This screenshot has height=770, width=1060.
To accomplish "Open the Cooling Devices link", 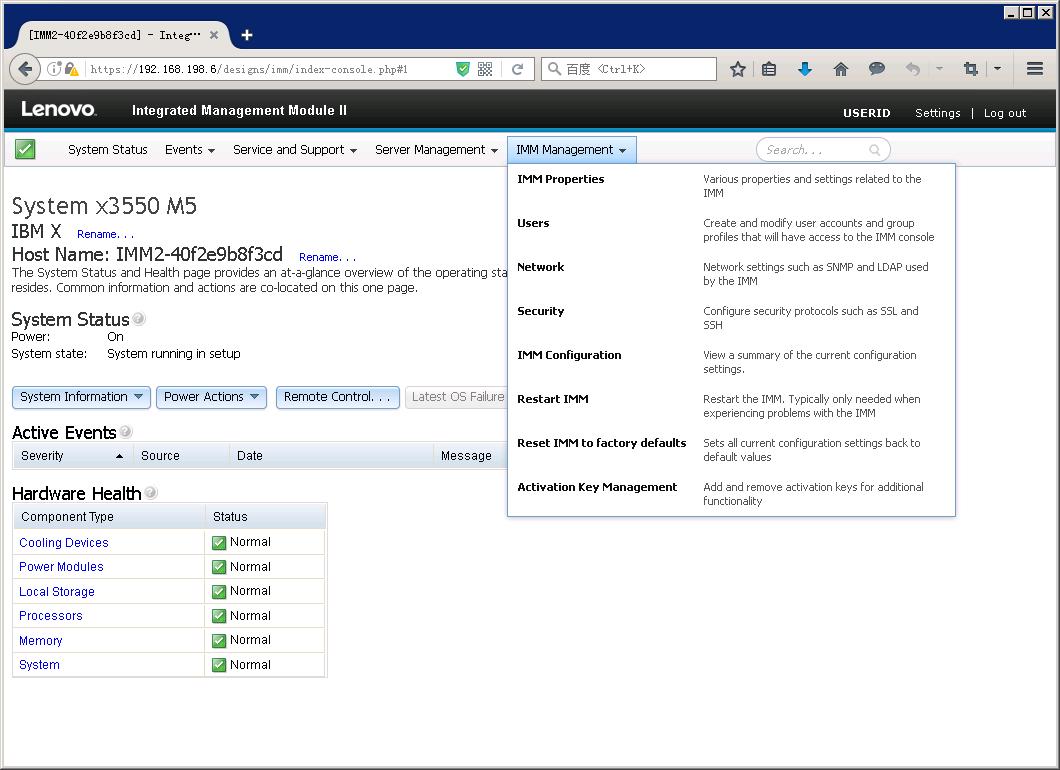I will click(x=64, y=543).
